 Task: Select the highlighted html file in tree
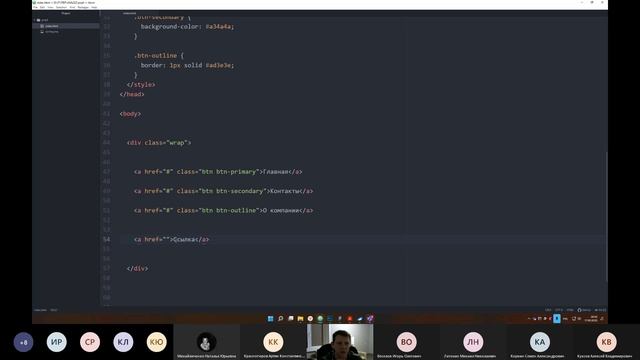(66, 26)
